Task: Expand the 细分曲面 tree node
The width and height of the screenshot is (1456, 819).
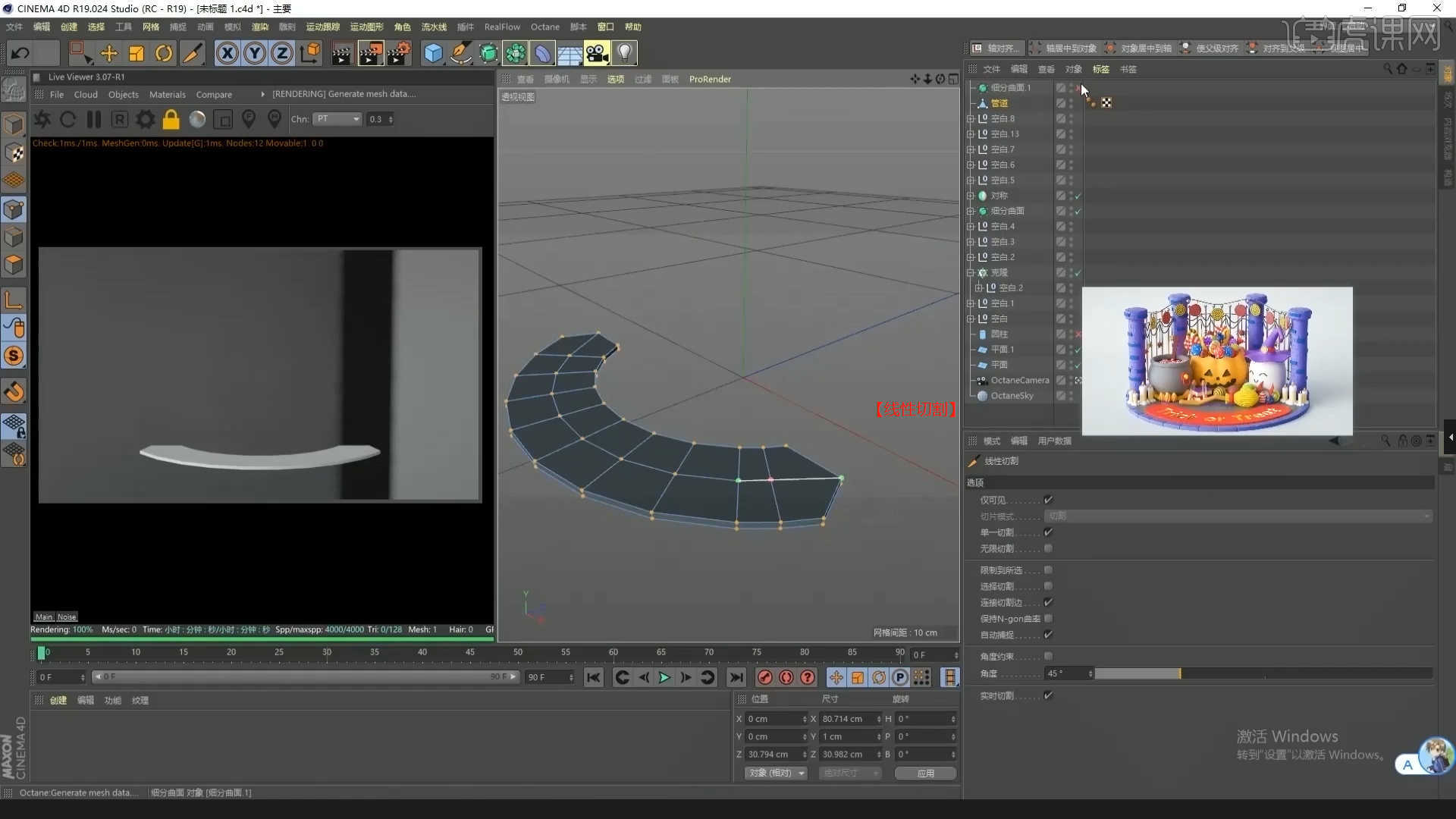Action: [970, 211]
